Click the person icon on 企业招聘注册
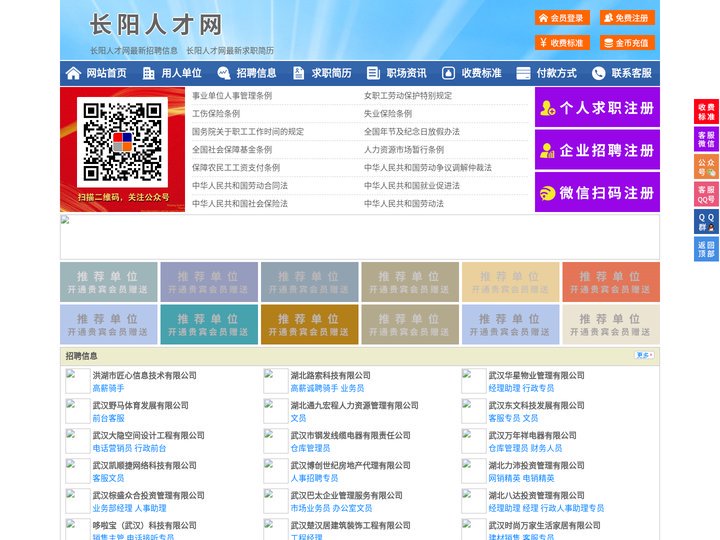 [x=547, y=150]
